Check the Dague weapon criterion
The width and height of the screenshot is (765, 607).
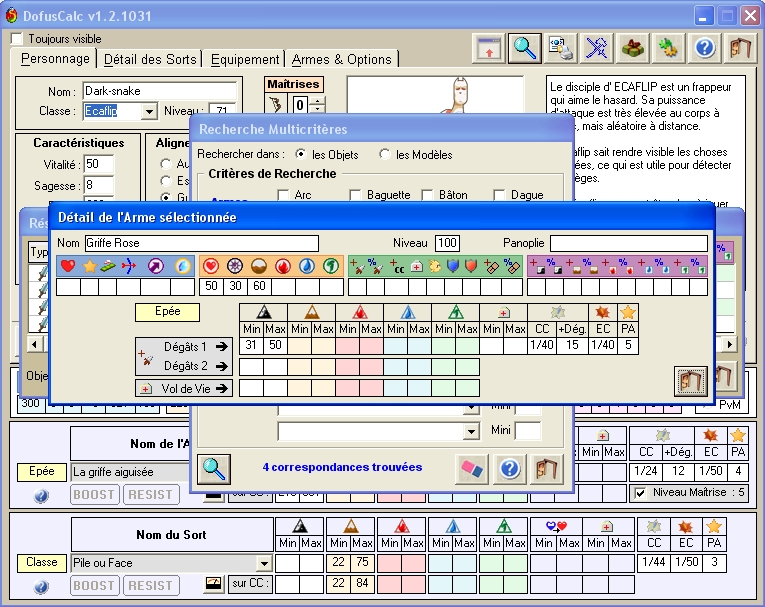[x=499, y=195]
